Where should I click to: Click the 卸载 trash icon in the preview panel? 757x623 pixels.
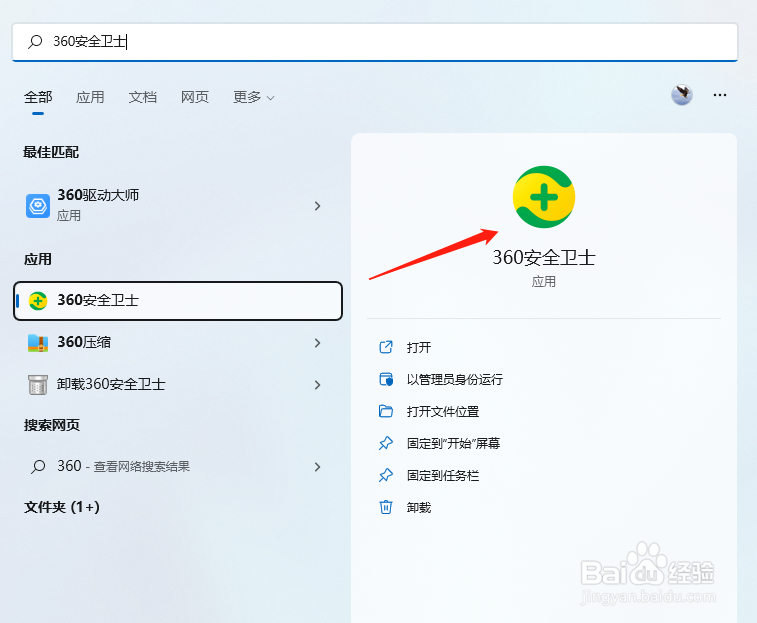386,508
